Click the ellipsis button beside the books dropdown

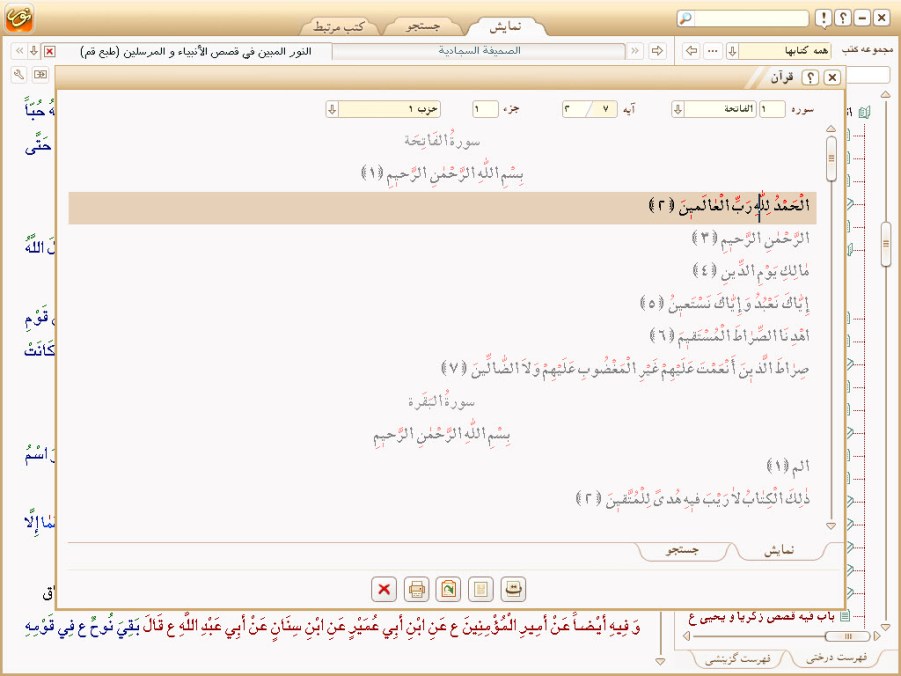713,51
